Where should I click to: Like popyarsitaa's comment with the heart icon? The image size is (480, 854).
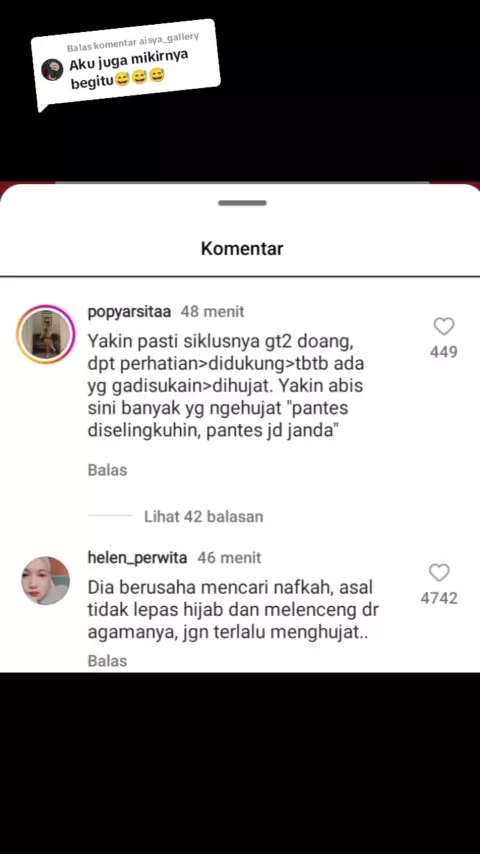tap(443, 327)
